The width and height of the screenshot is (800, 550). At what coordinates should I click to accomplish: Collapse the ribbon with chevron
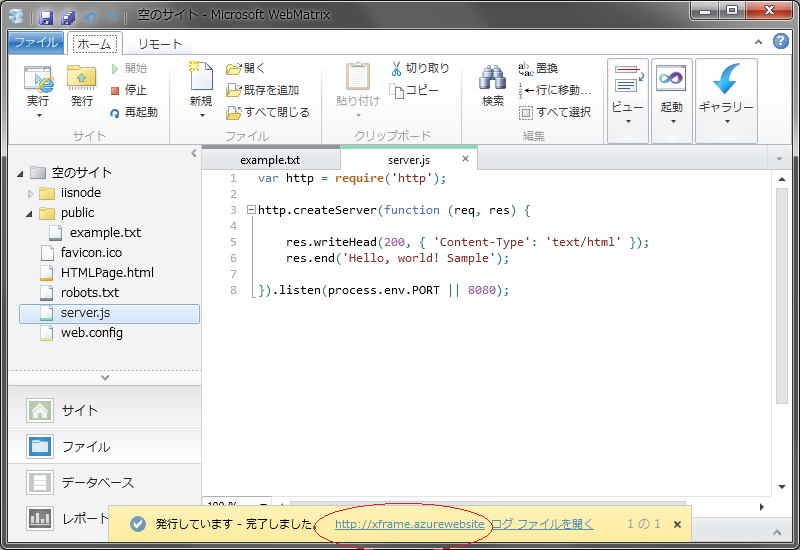[758, 42]
